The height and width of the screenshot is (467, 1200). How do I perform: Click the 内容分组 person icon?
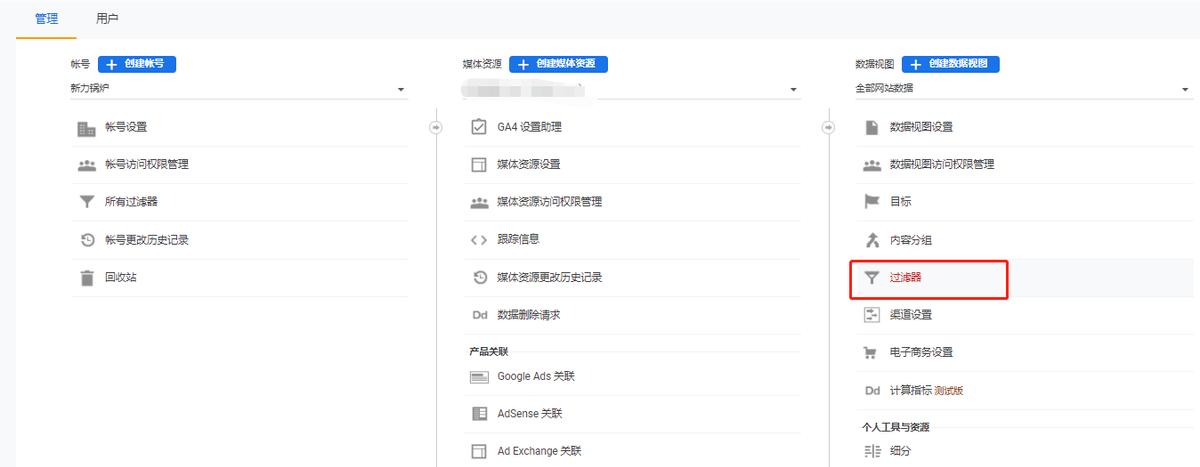click(x=871, y=240)
